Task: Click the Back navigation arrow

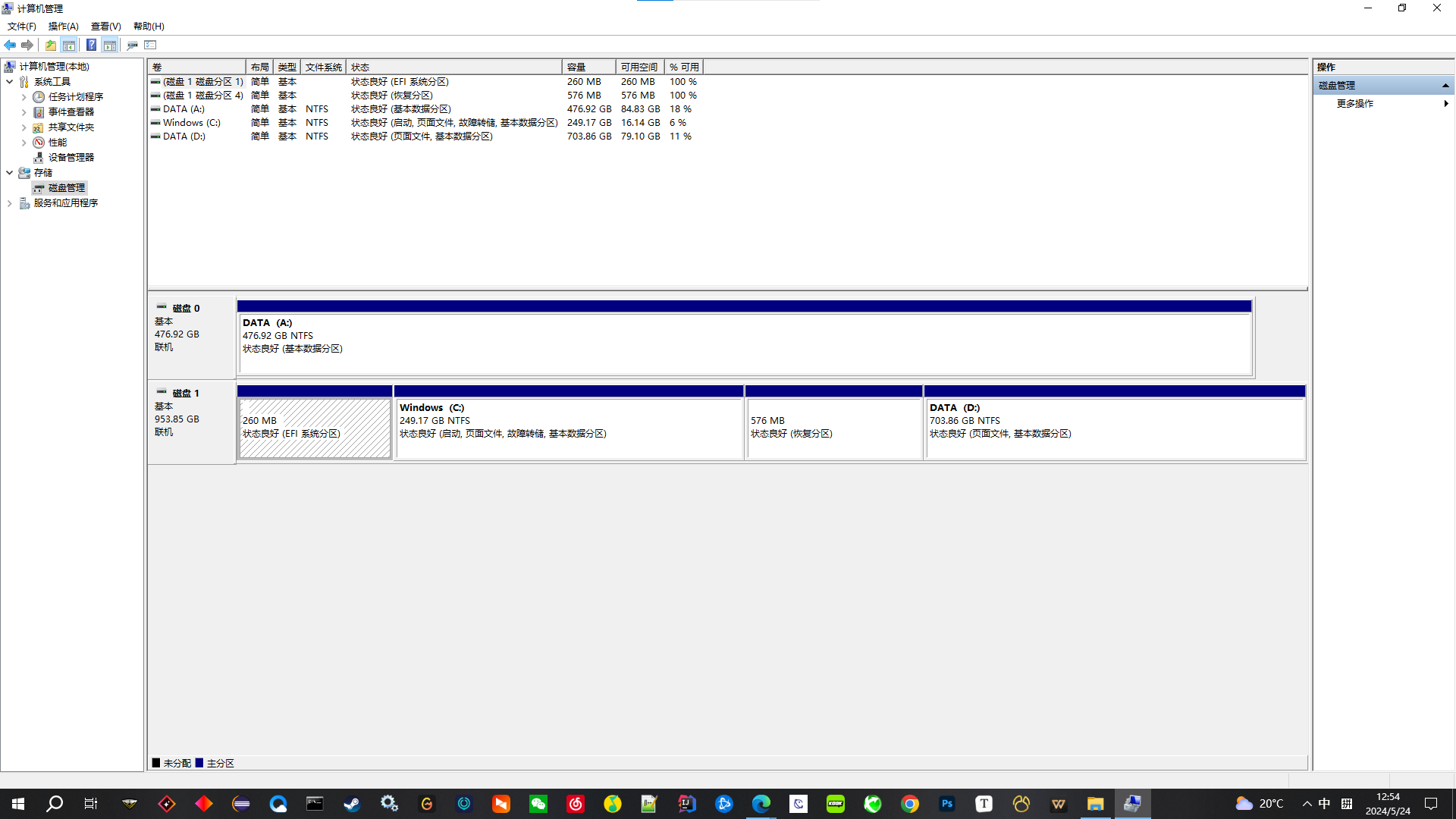Action: pyautogui.click(x=10, y=45)
